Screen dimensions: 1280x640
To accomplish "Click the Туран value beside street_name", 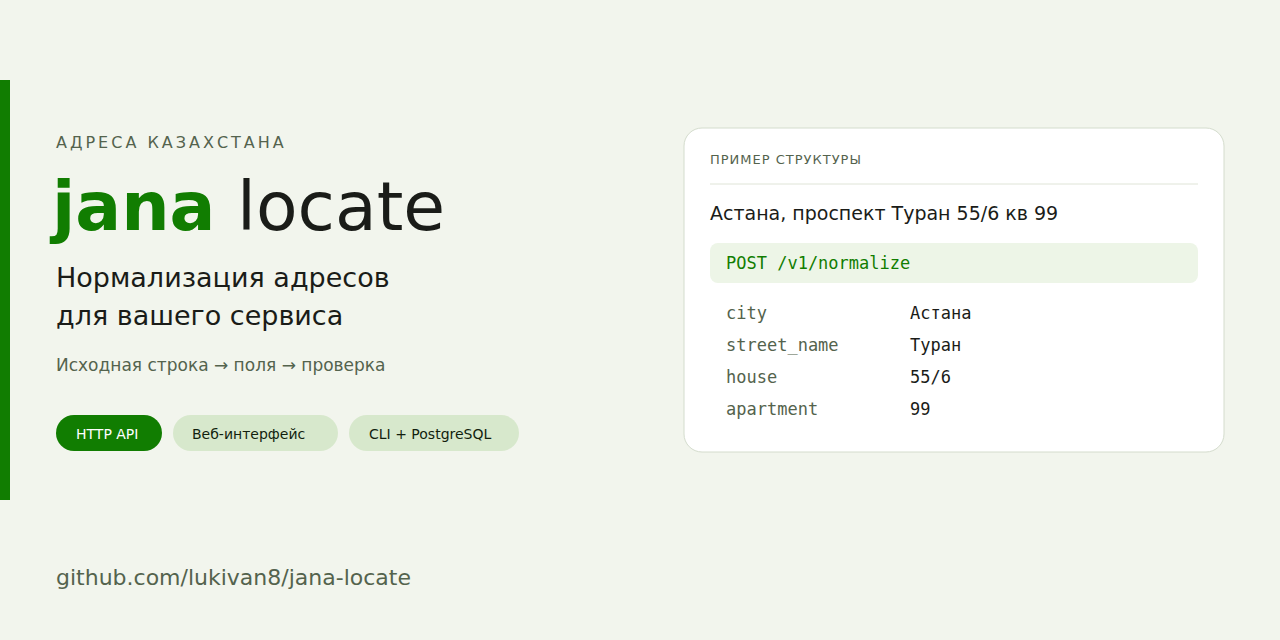I will 936,345.
